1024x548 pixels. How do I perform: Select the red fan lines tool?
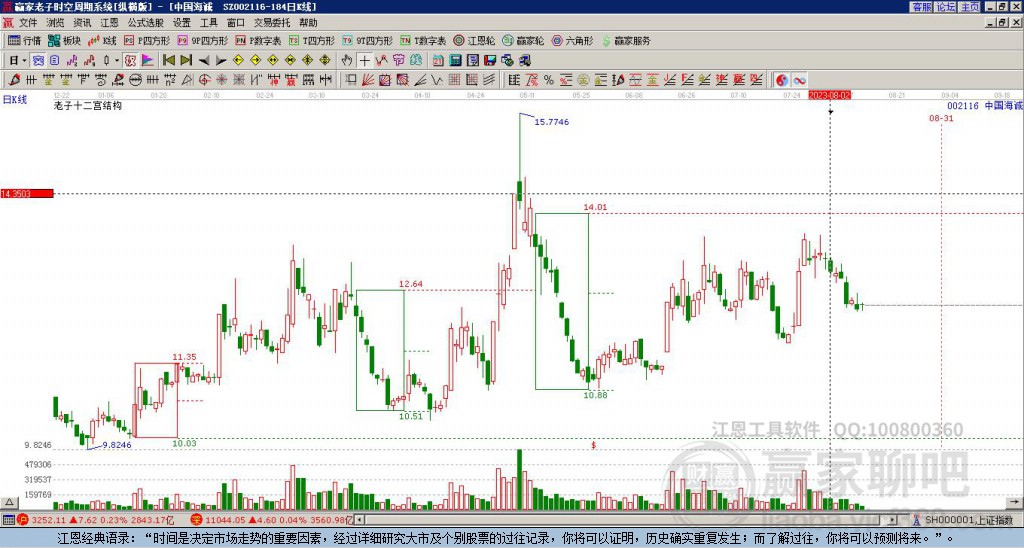click(x=368, y=80)
